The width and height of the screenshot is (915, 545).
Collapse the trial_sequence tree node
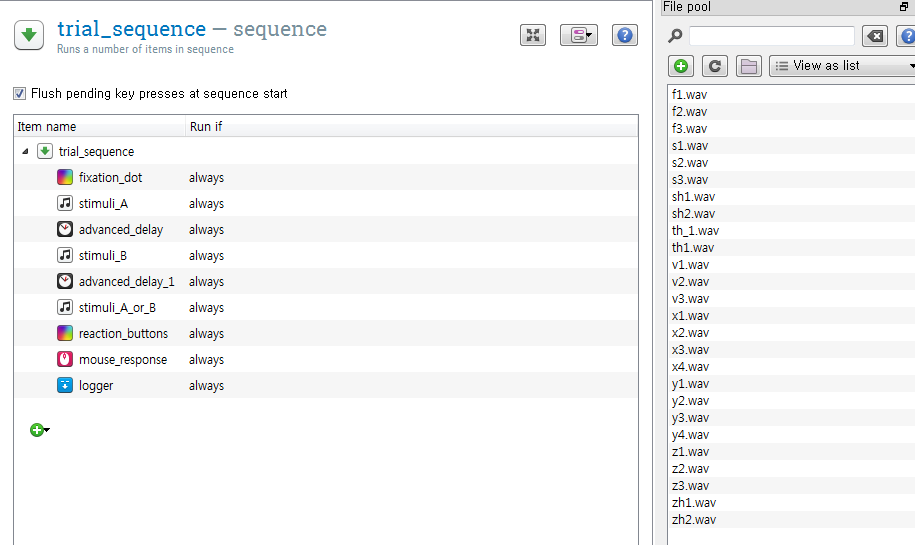coord(25,152)
